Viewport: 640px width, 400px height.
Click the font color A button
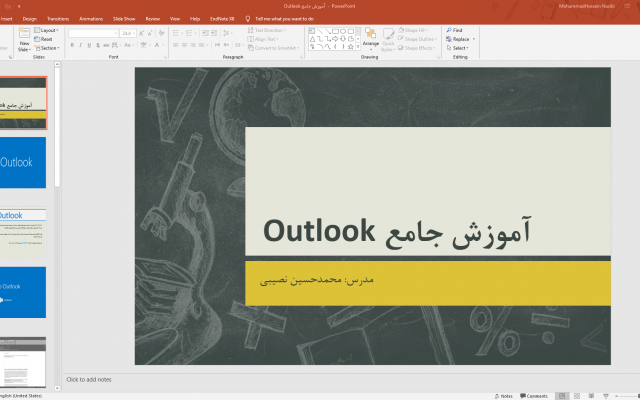[x=157, y=45]
